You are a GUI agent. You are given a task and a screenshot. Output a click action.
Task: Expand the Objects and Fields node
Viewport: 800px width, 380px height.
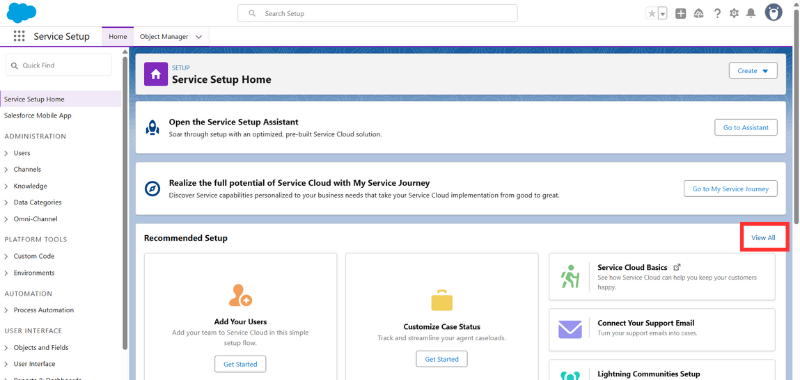point(7,347)
